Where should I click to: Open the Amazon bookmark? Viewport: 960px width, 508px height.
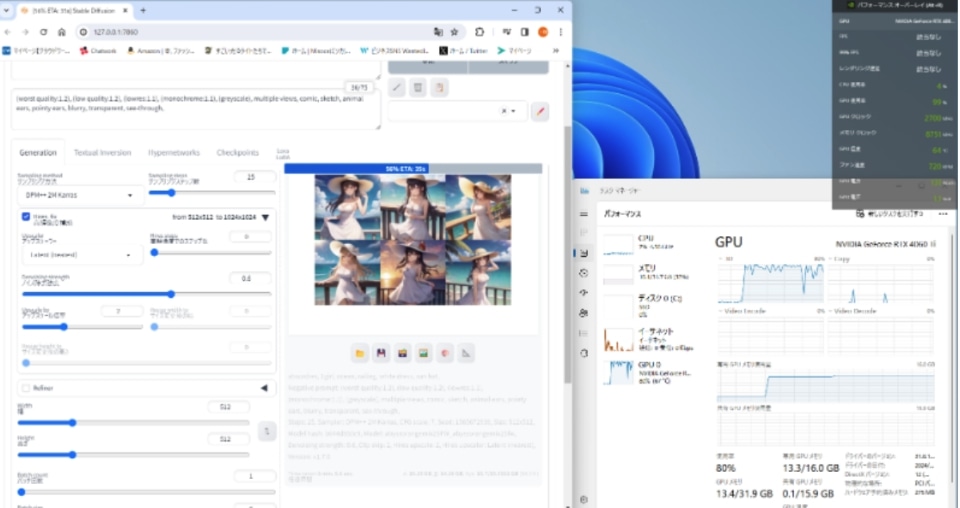(x=160, y=51)
